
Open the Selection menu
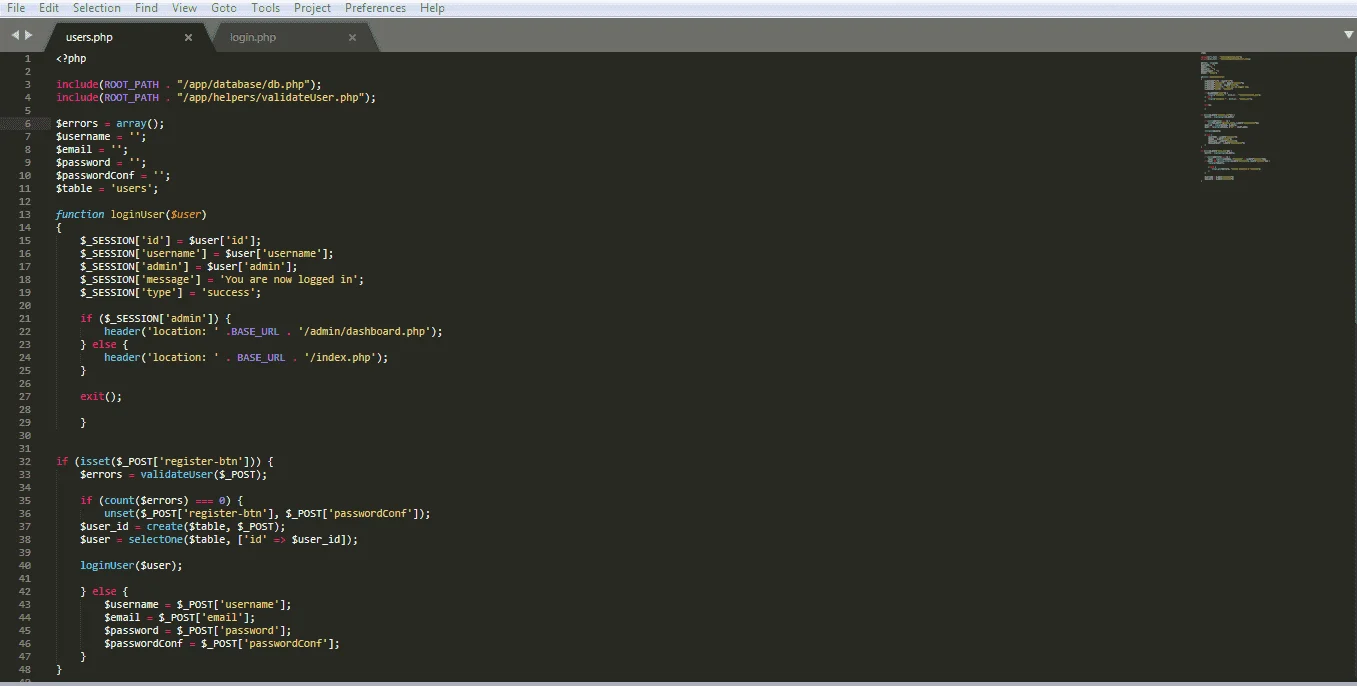point(97,8)
